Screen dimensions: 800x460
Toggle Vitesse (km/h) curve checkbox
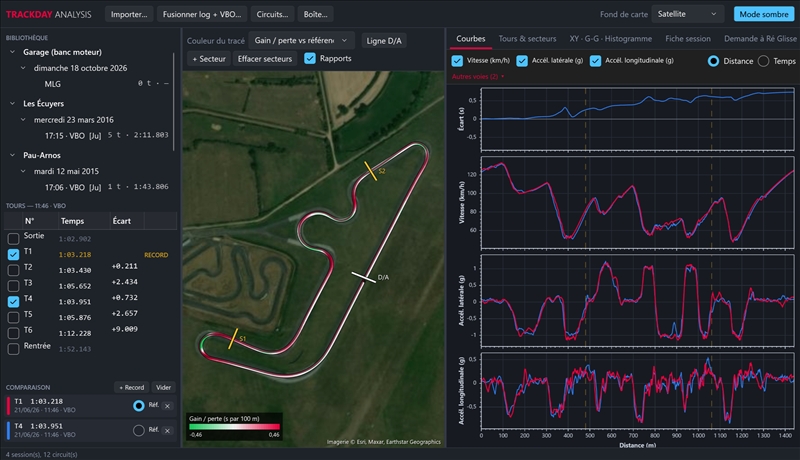(x=457, y=61)
